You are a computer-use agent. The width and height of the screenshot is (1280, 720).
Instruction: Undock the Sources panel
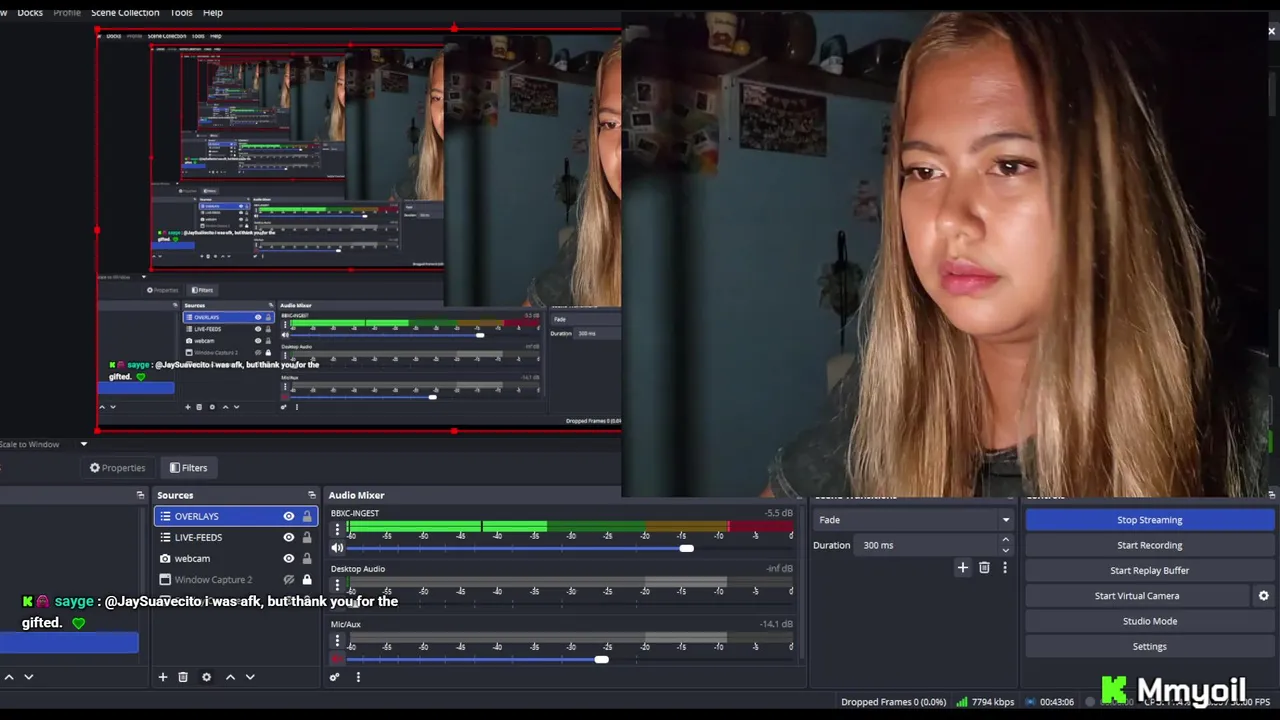(x=311, y=495)
